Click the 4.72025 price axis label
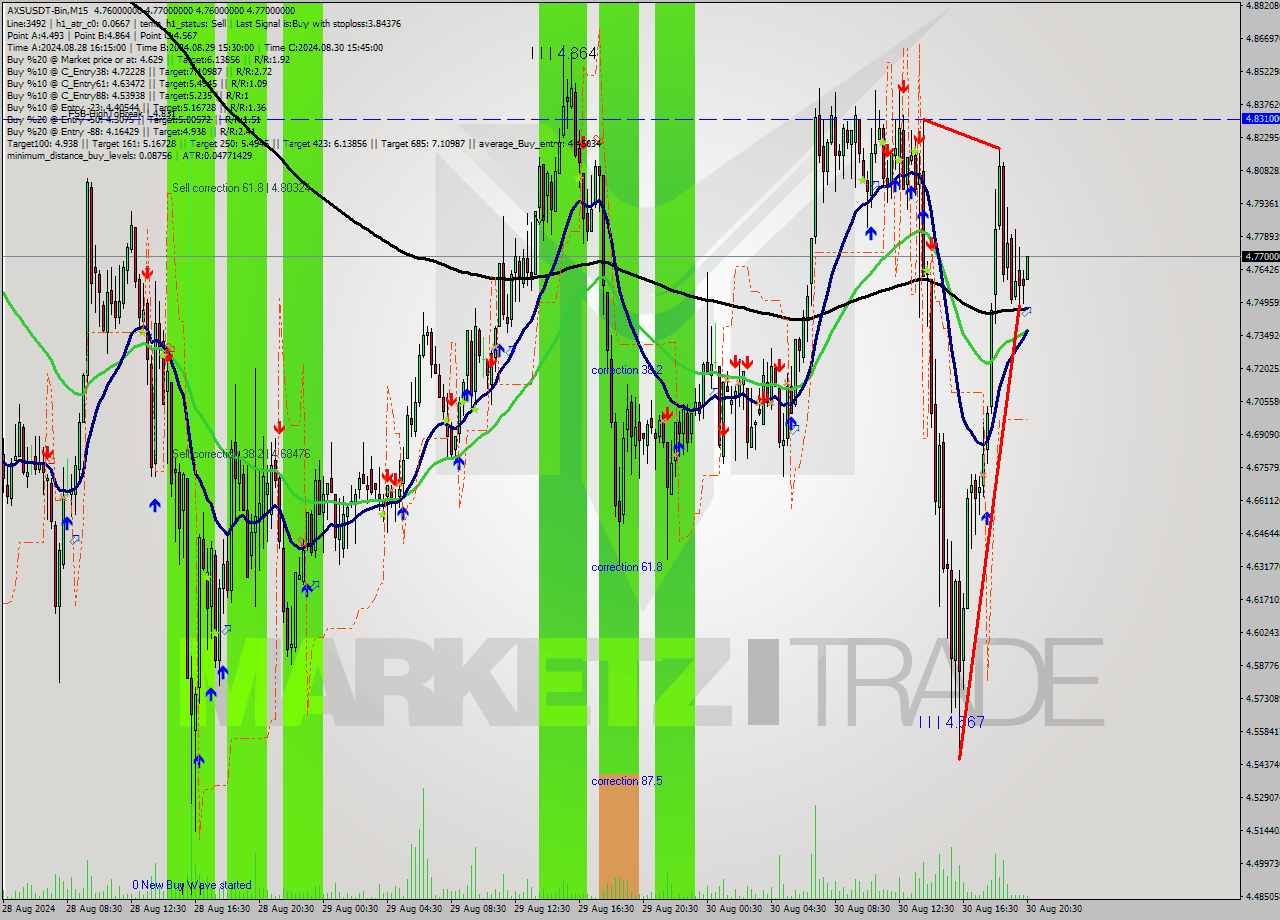Viewport: 1280px width, 920px height. pos(1262,368)
